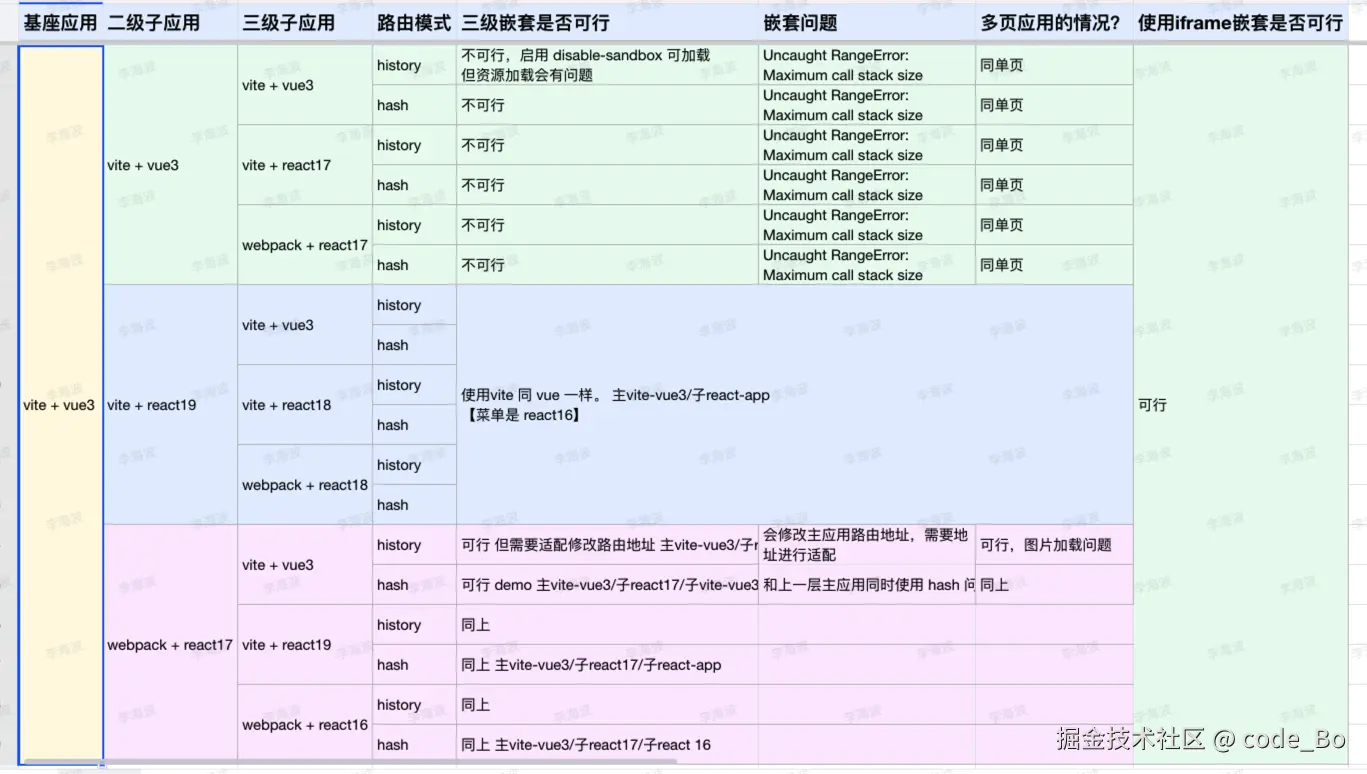Click the 可行，图片加载问题 cell
1367x774 pixels.
click(1054, 545)
